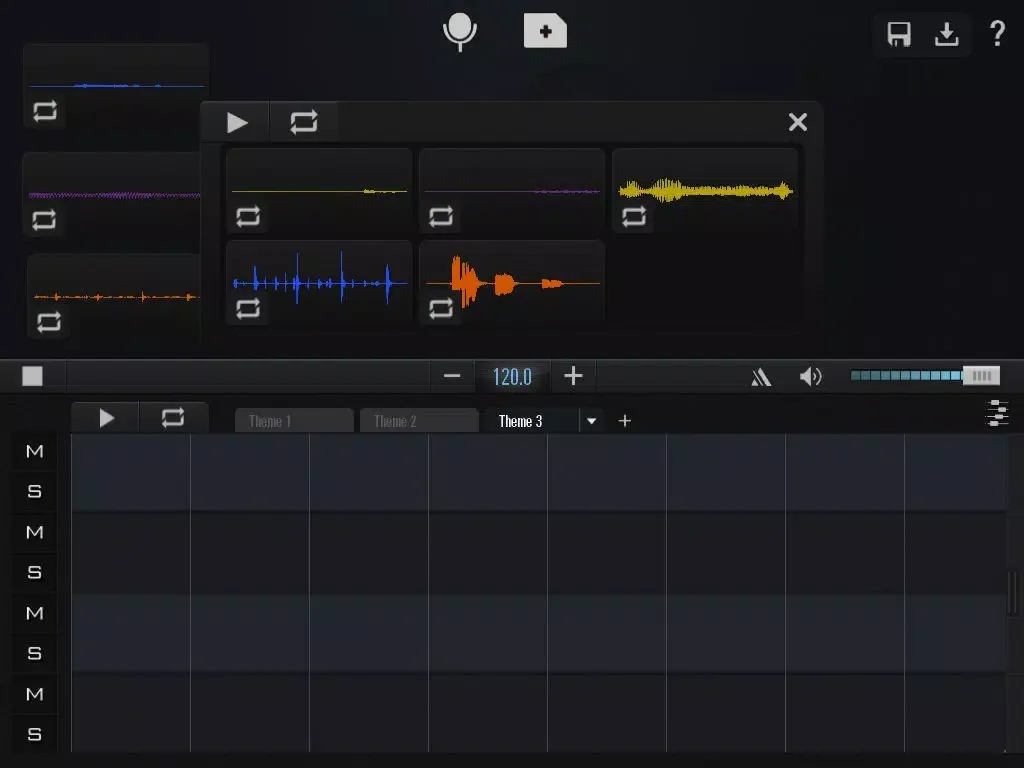Toggle loop on the blue waveform clip at top left
The height and width of the screenshot is (768, 1024).
(45, 111)
